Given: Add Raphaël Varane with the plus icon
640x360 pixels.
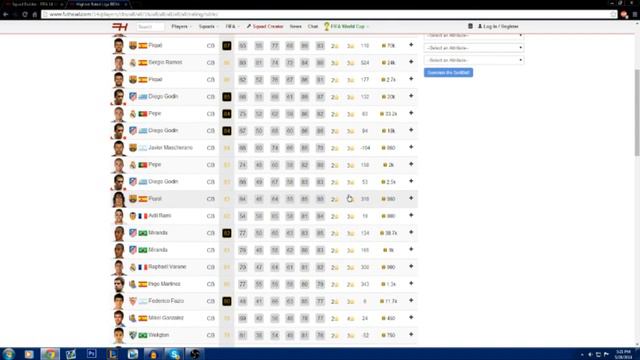Looking at the screenshot, I should tap(411, 266).
